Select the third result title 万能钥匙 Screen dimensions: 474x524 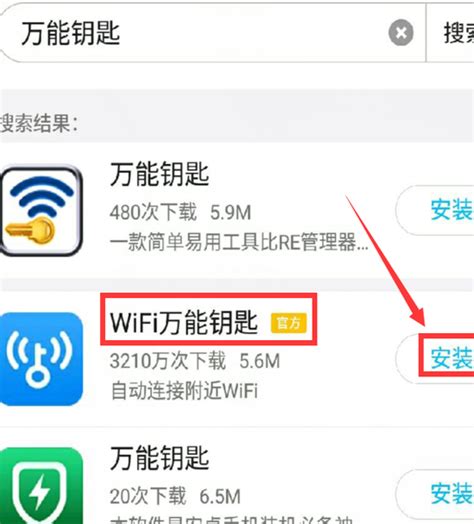coord(159,458)
